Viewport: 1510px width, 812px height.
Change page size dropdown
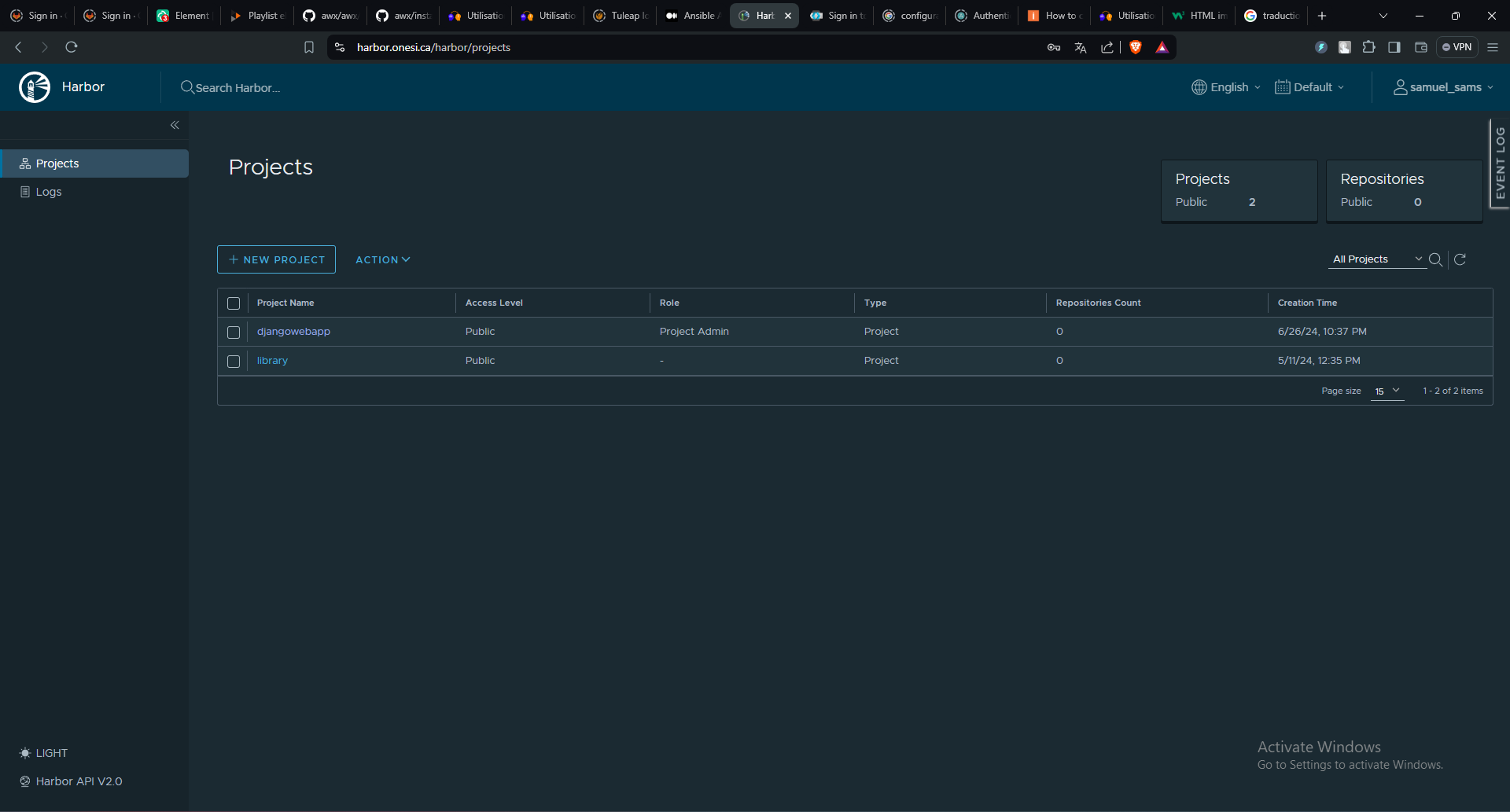pyautogui.click(x=1387, y=391)
